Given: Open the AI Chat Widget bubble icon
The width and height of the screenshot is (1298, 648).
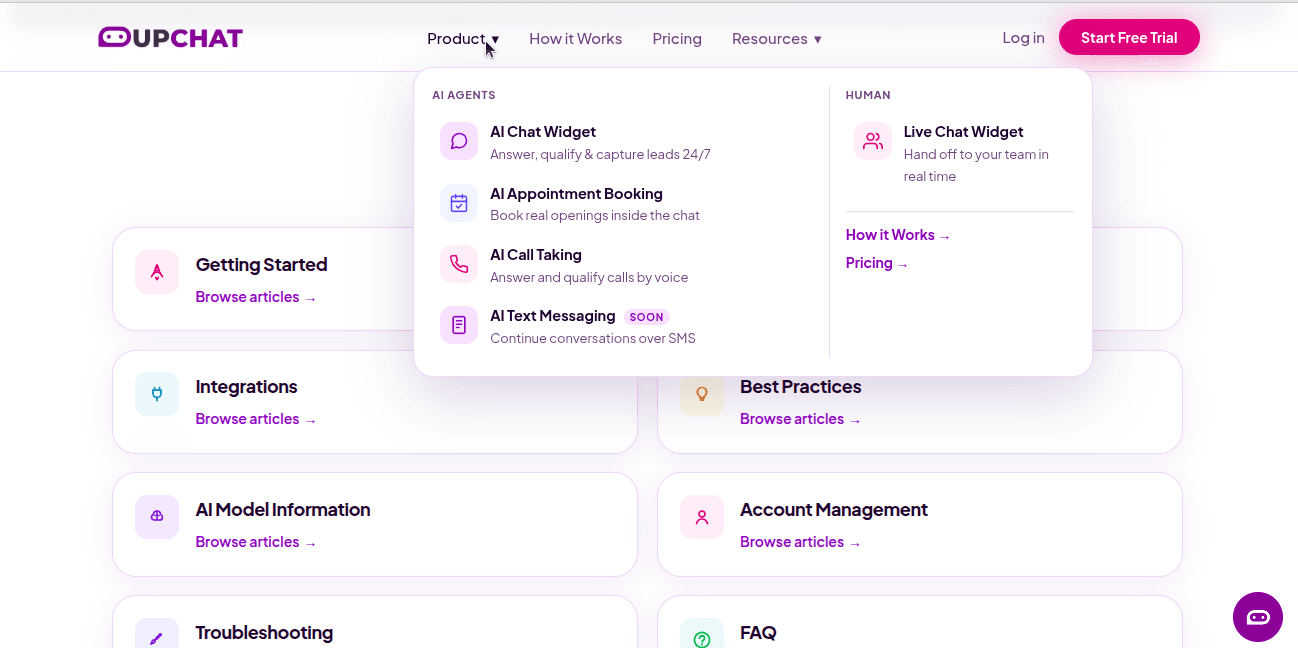Looking at the screenshot, I should coord(459,141).
